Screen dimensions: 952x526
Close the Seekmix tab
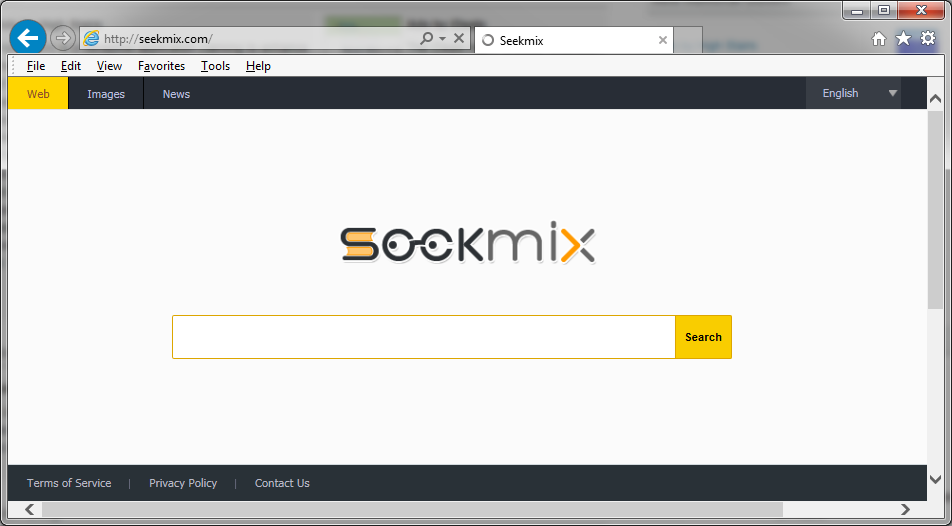[662, 40]
